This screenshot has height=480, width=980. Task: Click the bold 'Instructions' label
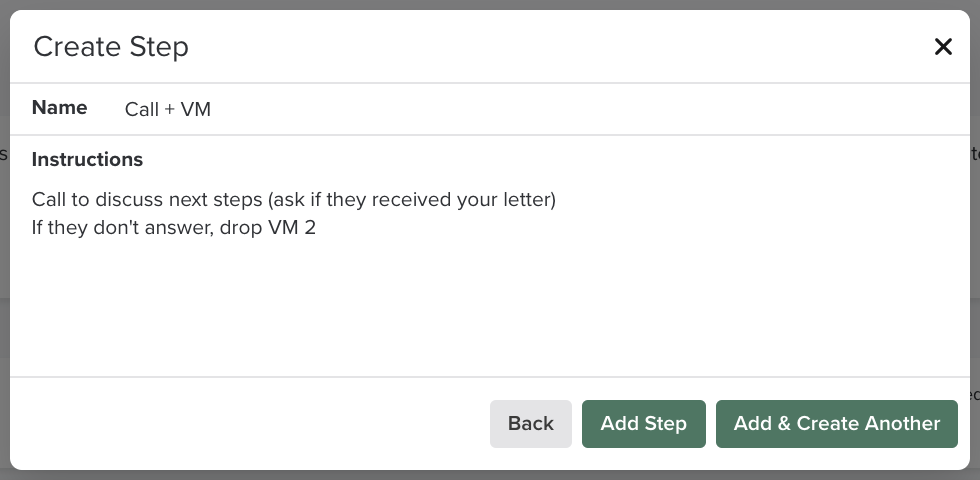click(x=87, y=159)
